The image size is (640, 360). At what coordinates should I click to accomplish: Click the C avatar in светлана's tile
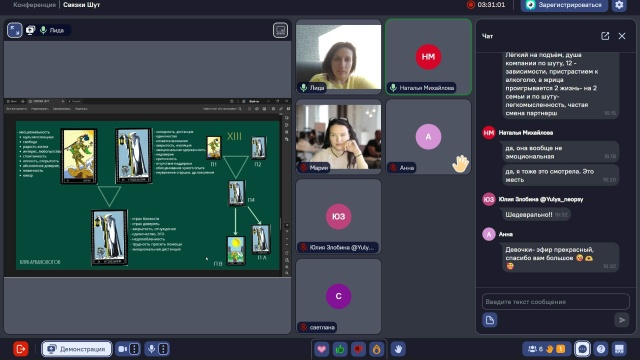[339, 296]
